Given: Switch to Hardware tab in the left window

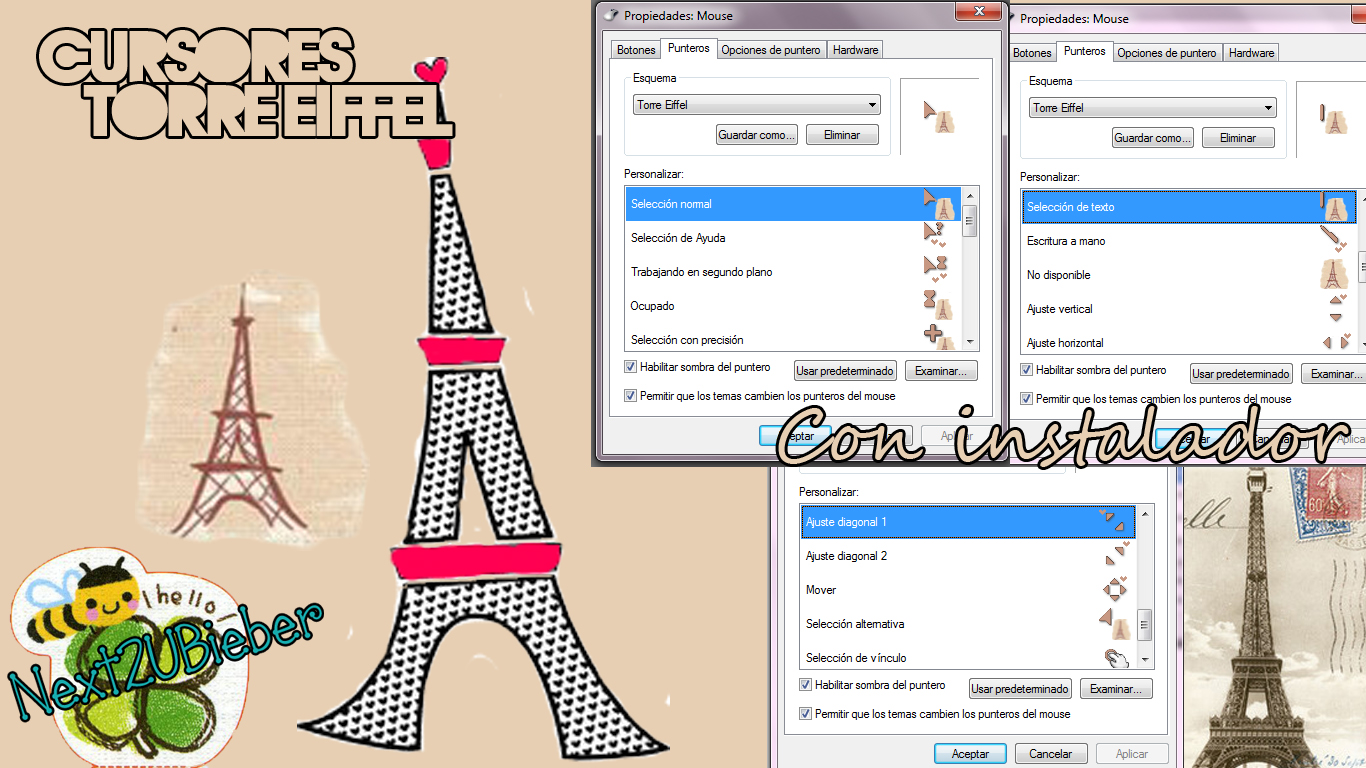Looking at the screenshot, I should pos(855,49).
